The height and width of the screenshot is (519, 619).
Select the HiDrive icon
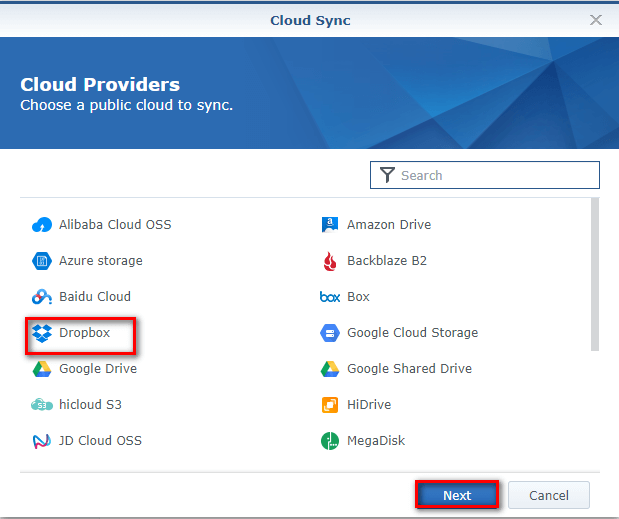330,405
